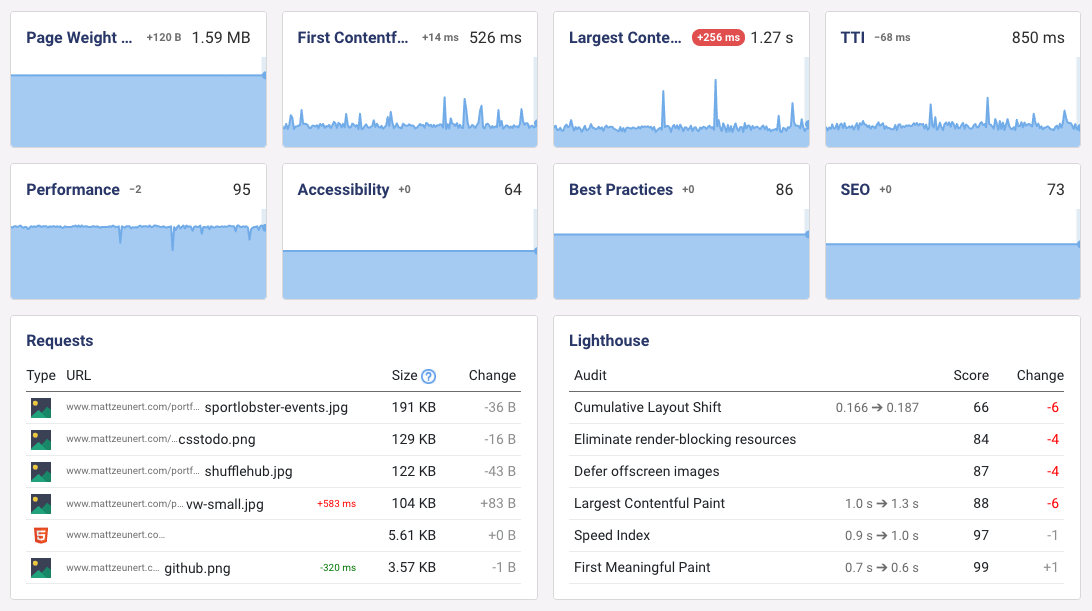Open Eliminate render-blocking resources audit

tap(685, 440)
